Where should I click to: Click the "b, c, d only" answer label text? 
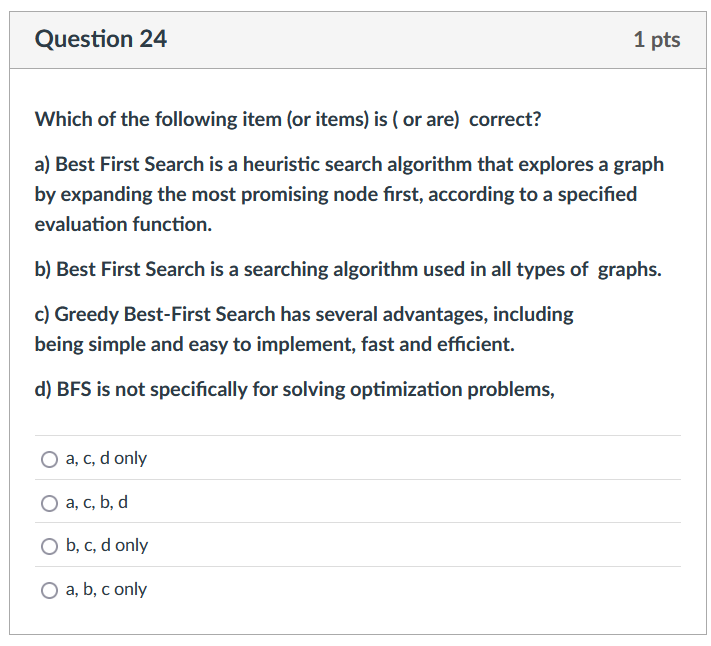coord(107,545)
